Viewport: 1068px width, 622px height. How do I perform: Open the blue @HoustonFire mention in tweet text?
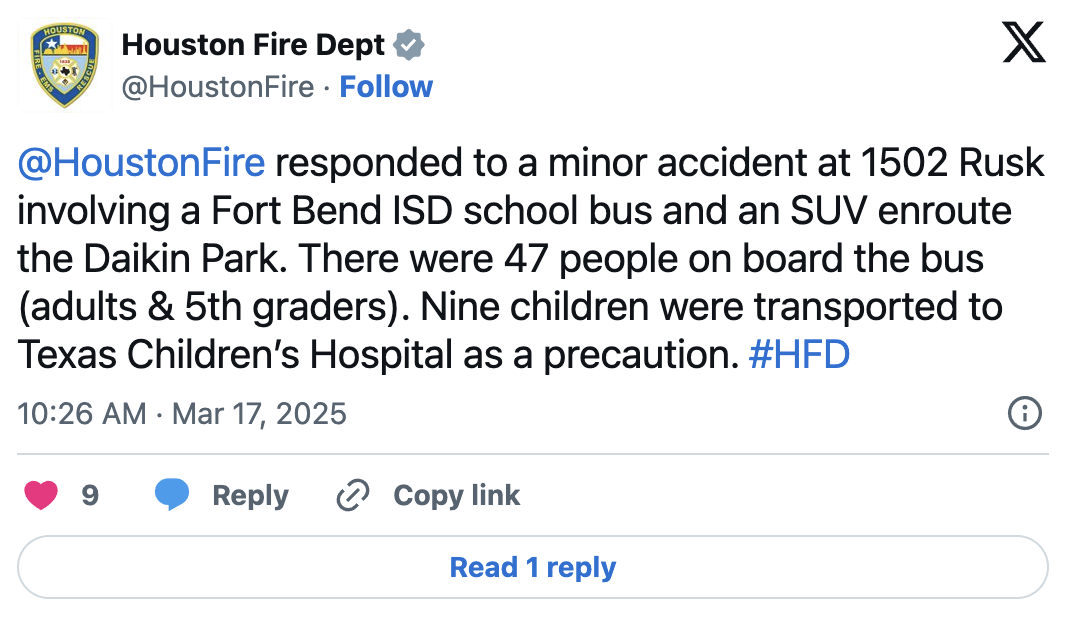point(141,163)
